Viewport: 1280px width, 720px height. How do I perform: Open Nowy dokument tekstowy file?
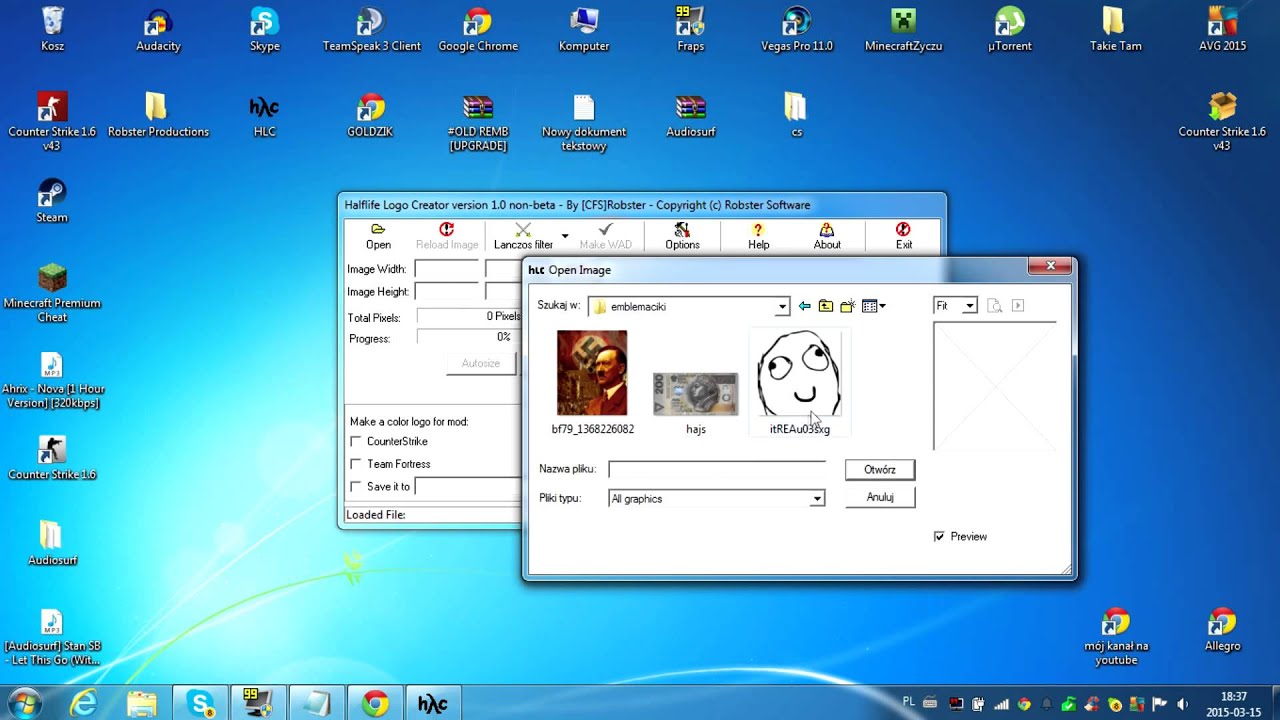584,122
